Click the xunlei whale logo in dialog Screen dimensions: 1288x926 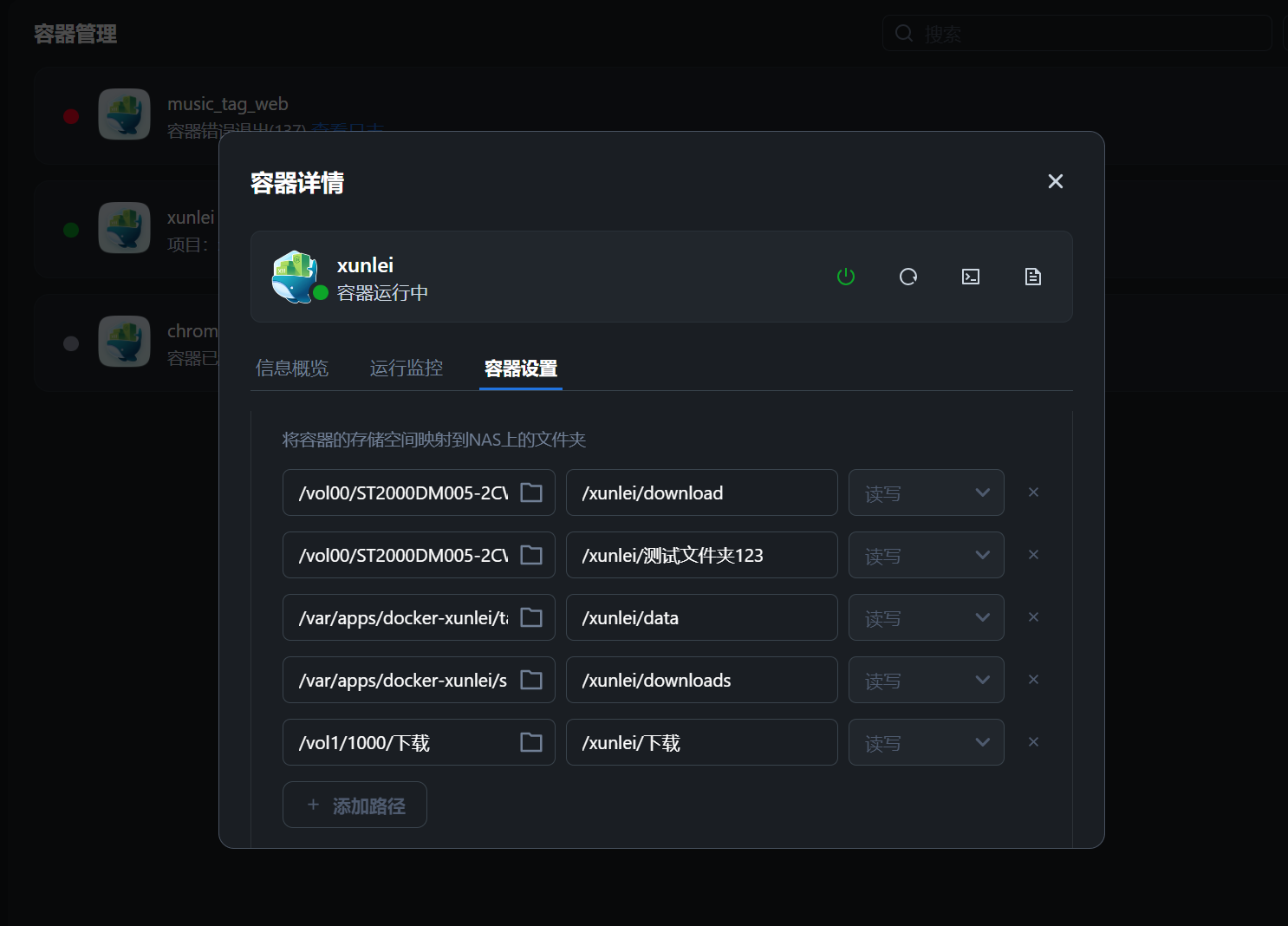coord(295,277)
